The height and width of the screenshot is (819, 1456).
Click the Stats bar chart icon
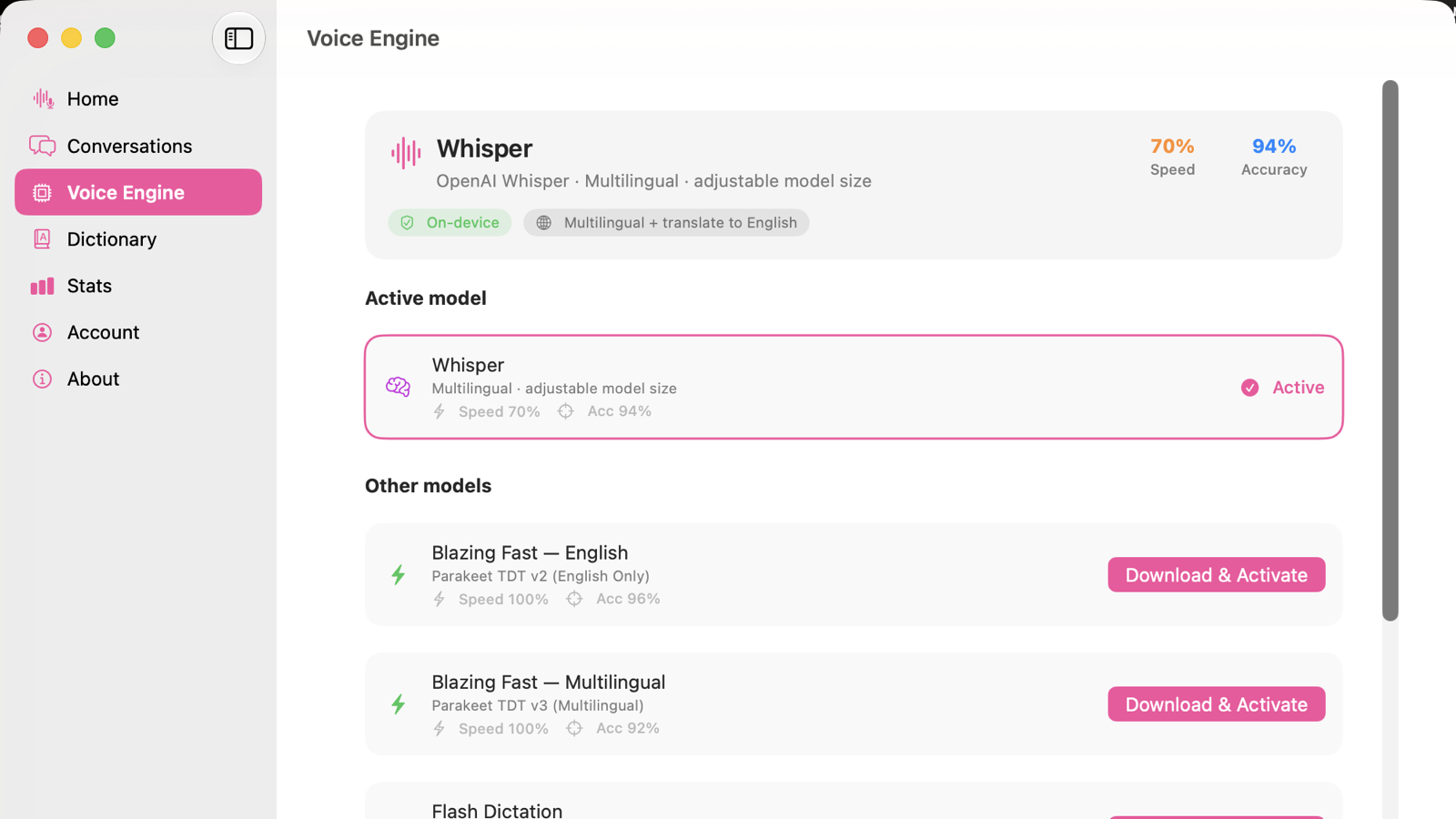(x=42, y=286)
